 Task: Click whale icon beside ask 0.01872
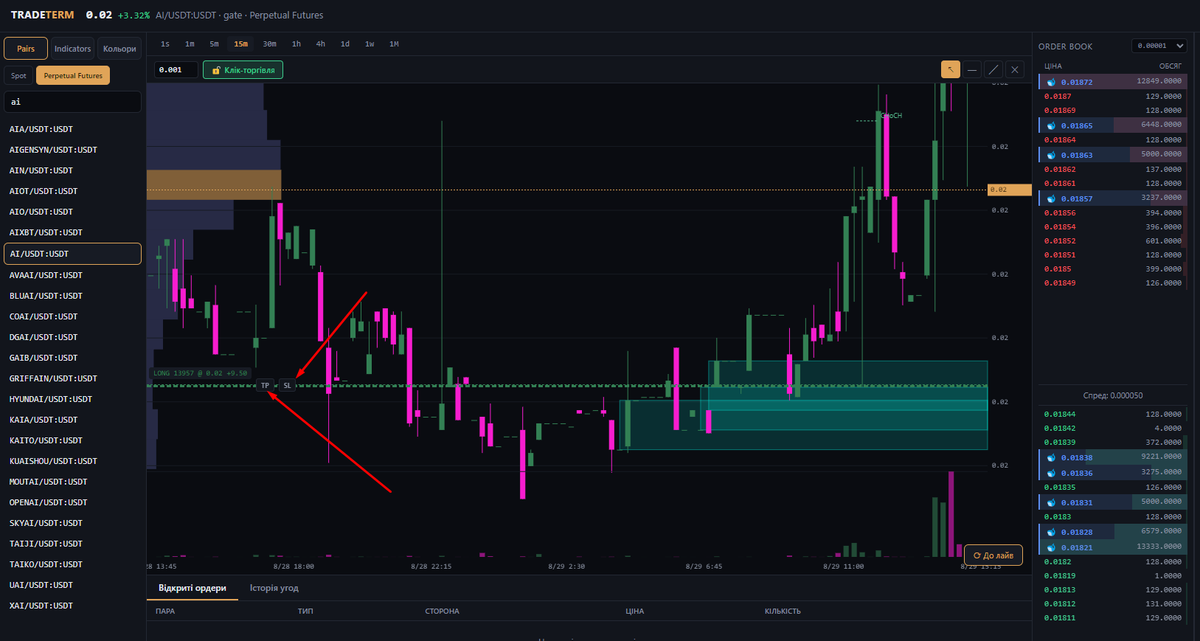[1052, 81]
